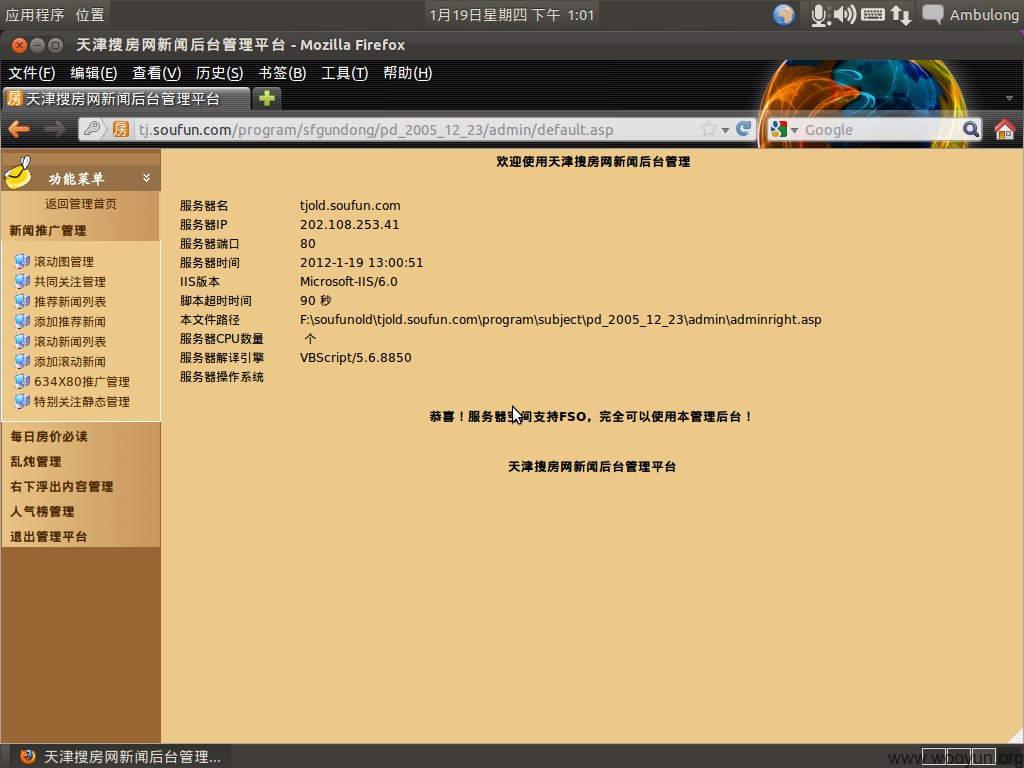Open the 应用程序 menu in top panel
This screenshot has width=1024, height=768.
(35, 14)
